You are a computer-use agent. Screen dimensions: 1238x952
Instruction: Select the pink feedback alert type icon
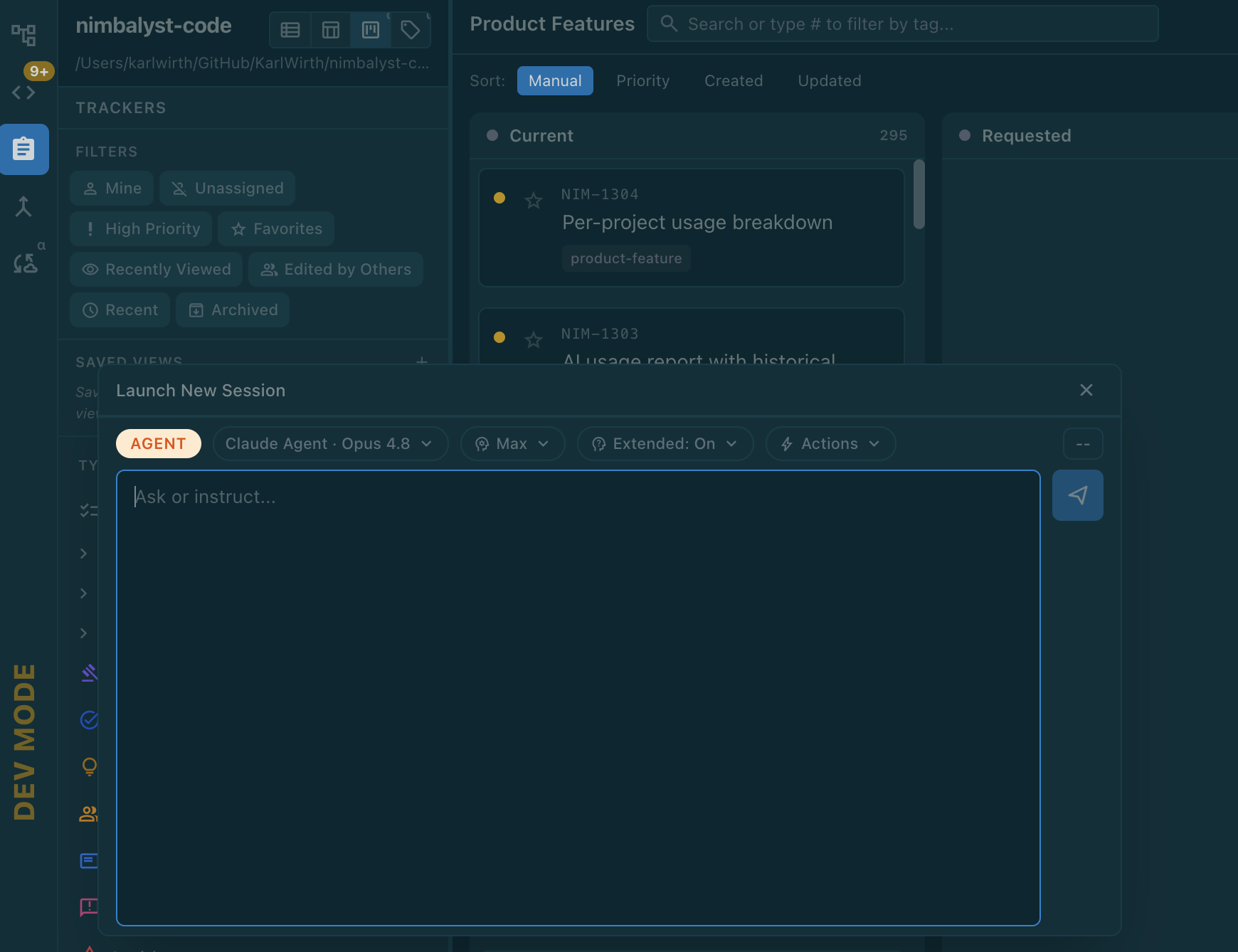[x=89, y=906]
